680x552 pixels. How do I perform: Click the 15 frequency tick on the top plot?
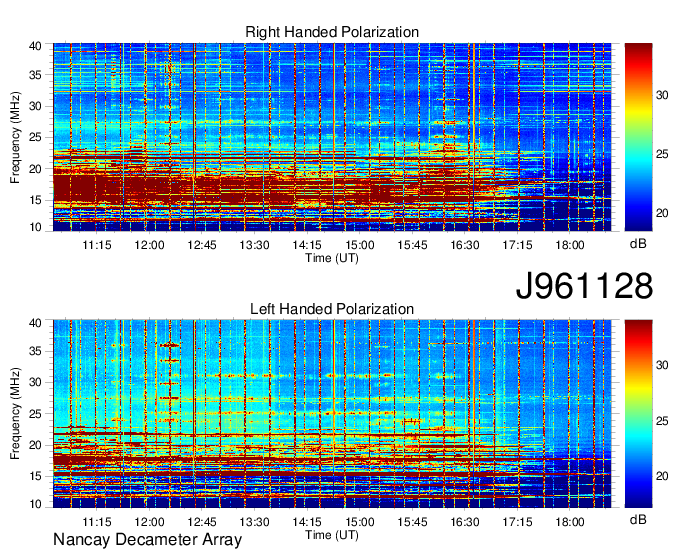pos(35,200)
